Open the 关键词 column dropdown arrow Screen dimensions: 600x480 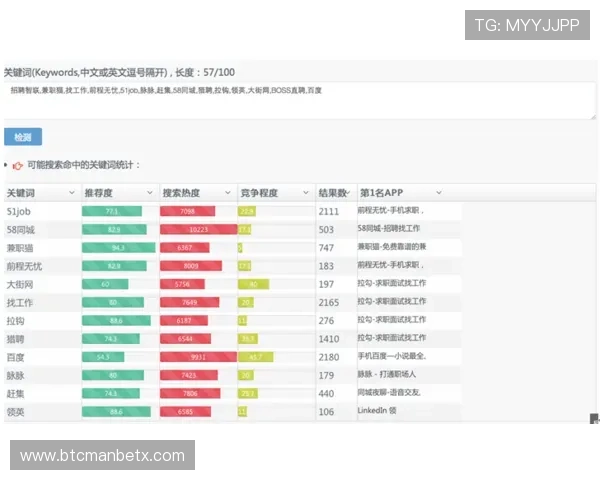coord(72,193)
